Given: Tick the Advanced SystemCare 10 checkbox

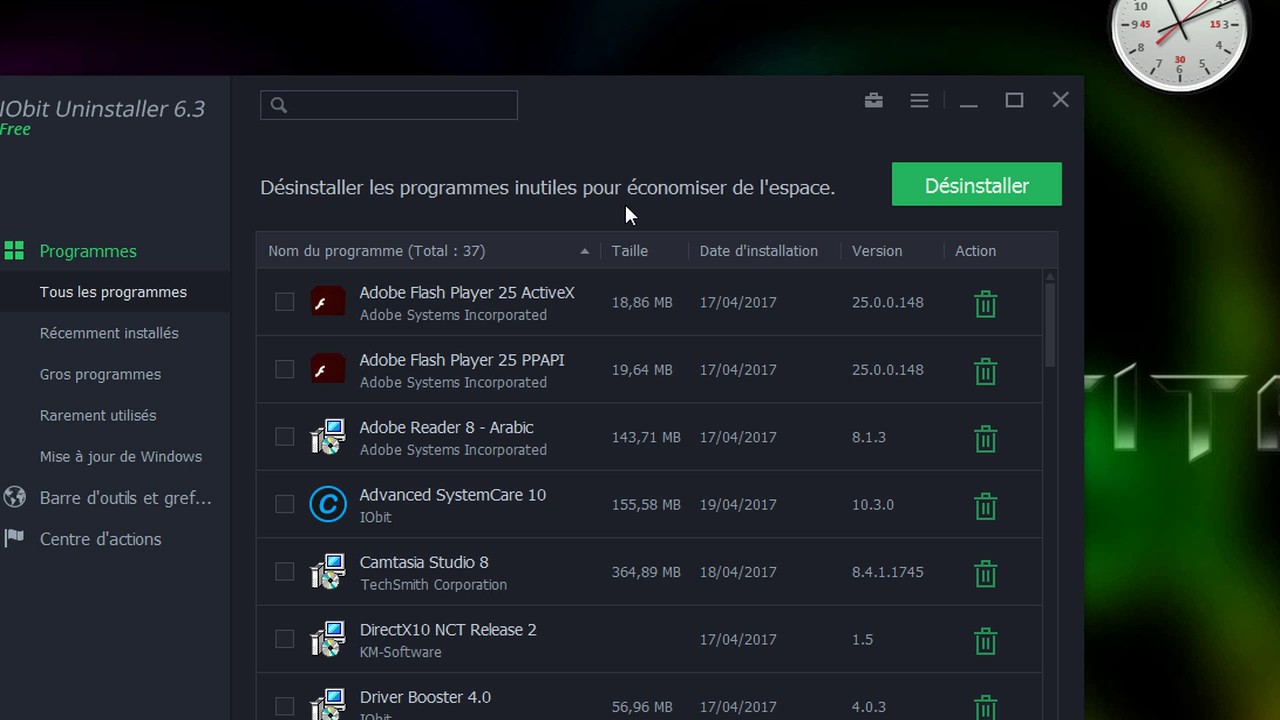Looking at the screenshot, I should [285, 504].
